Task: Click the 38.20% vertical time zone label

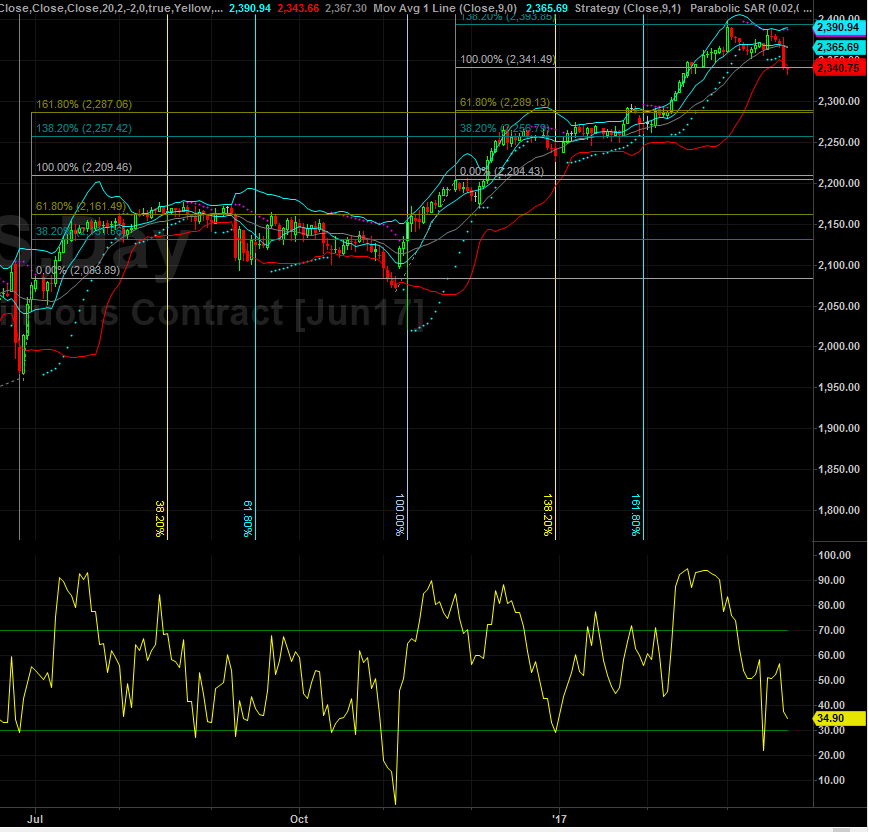Action: (159, 519)
